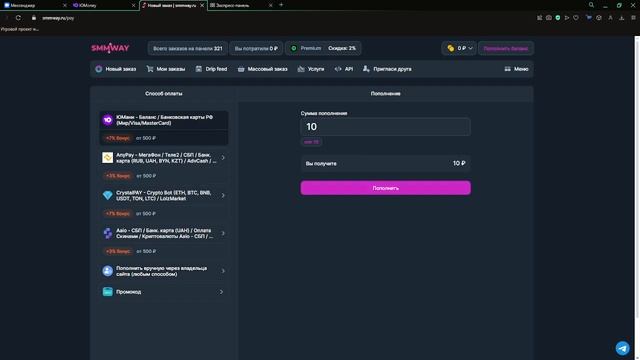Open the Игровой проект bookmark

tap(20, 29)
